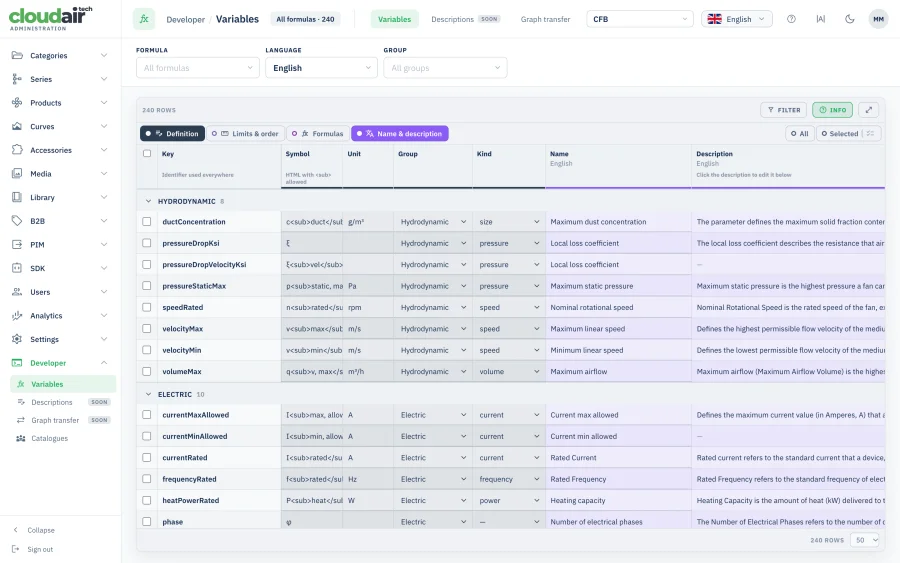Collapse the HYDRODYNAMIC group
This screenshot has width=900, height=563.
pos(148,201)
